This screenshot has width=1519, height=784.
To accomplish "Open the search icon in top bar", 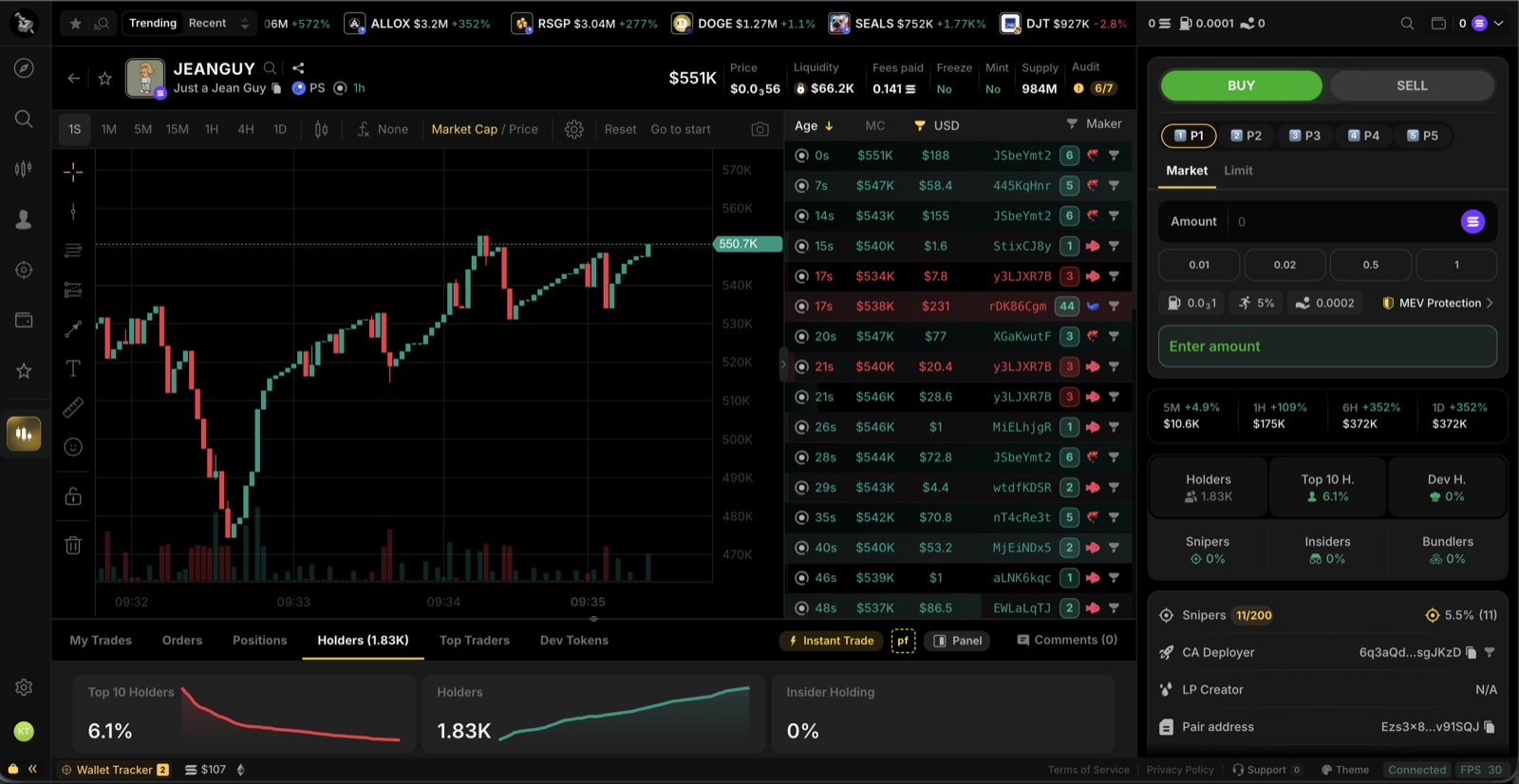I will 1407,24.
